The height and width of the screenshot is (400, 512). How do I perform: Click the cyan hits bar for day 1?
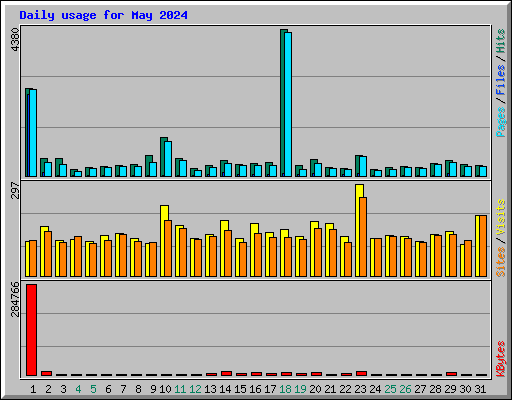pos(33,133)
